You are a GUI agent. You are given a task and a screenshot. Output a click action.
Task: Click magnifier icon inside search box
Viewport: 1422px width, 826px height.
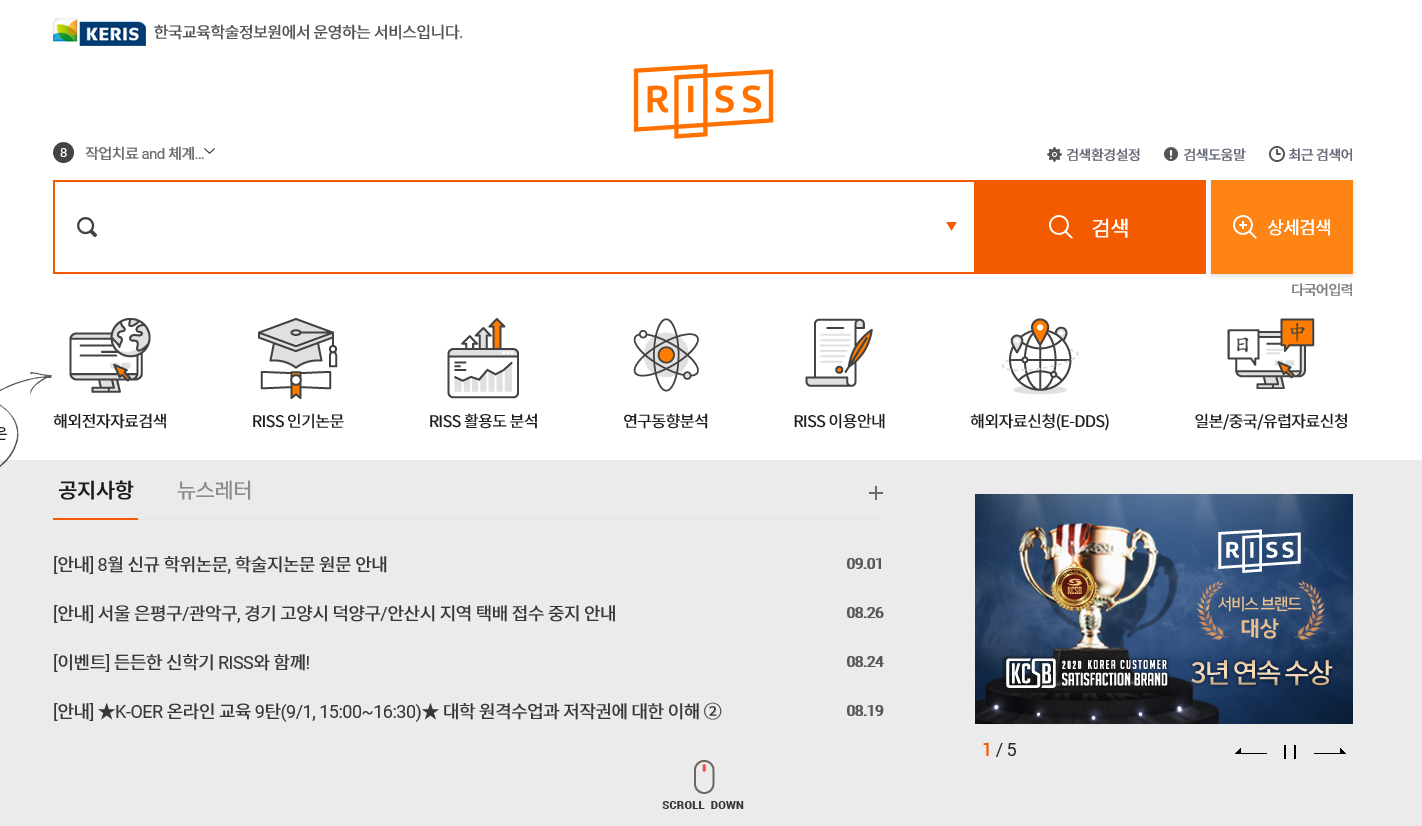pyautogui.click(x=87, y=228)
